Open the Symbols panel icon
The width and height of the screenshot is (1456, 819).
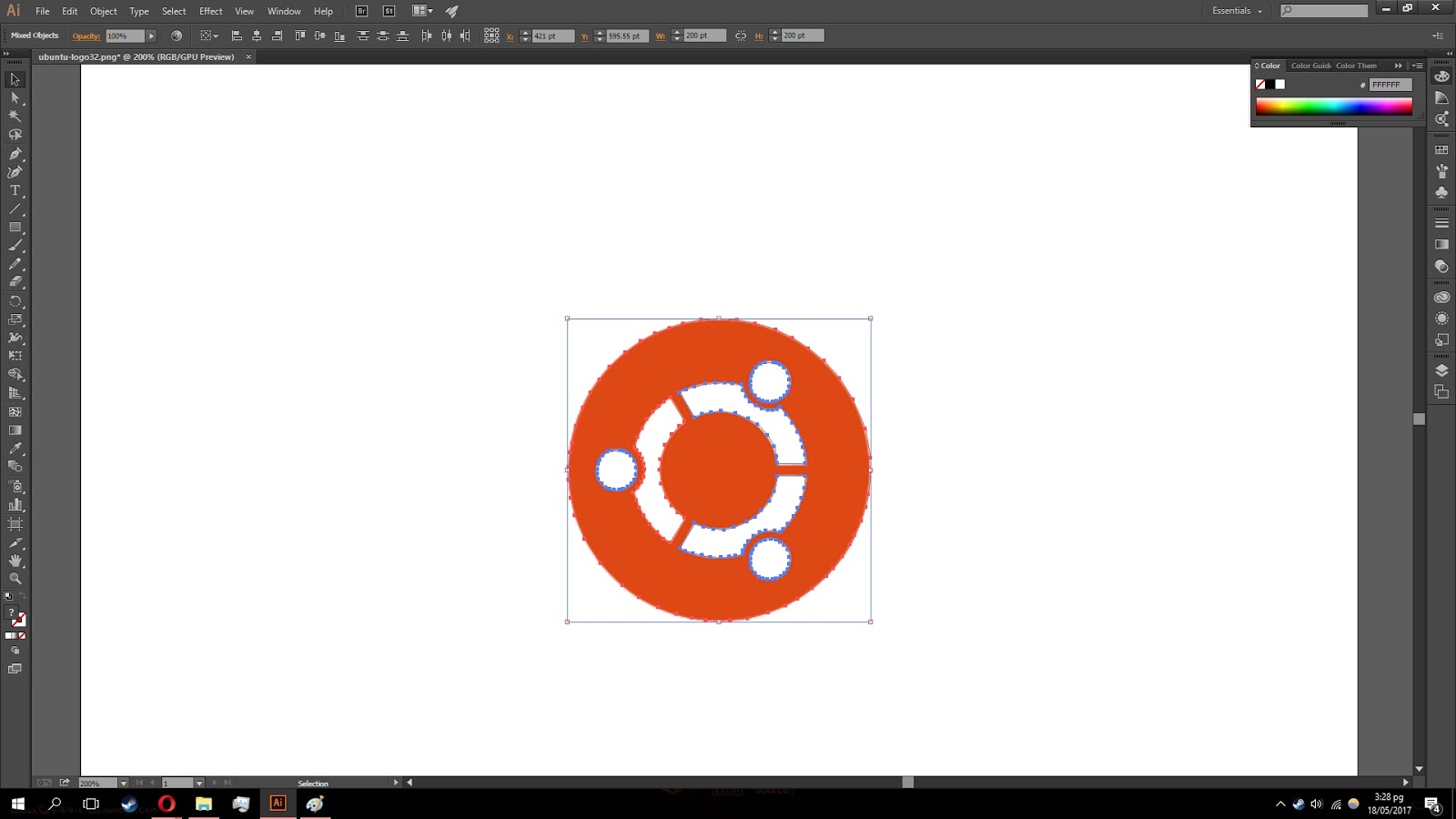click(1441, 190)
